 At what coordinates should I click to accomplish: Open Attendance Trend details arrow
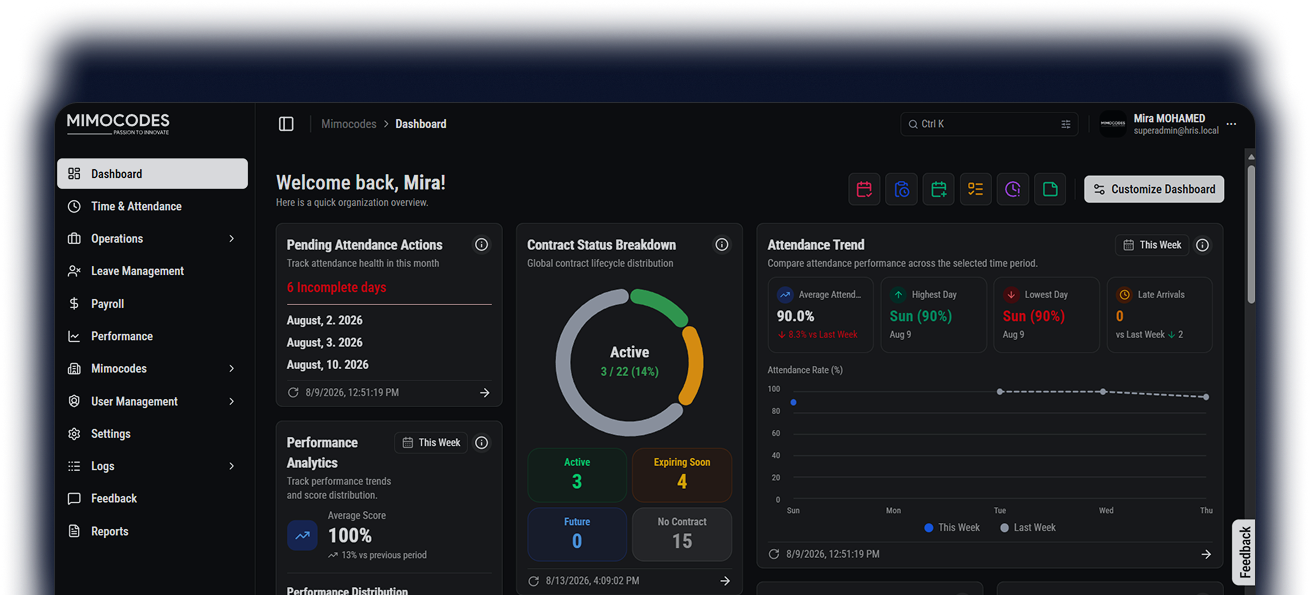1206,554
